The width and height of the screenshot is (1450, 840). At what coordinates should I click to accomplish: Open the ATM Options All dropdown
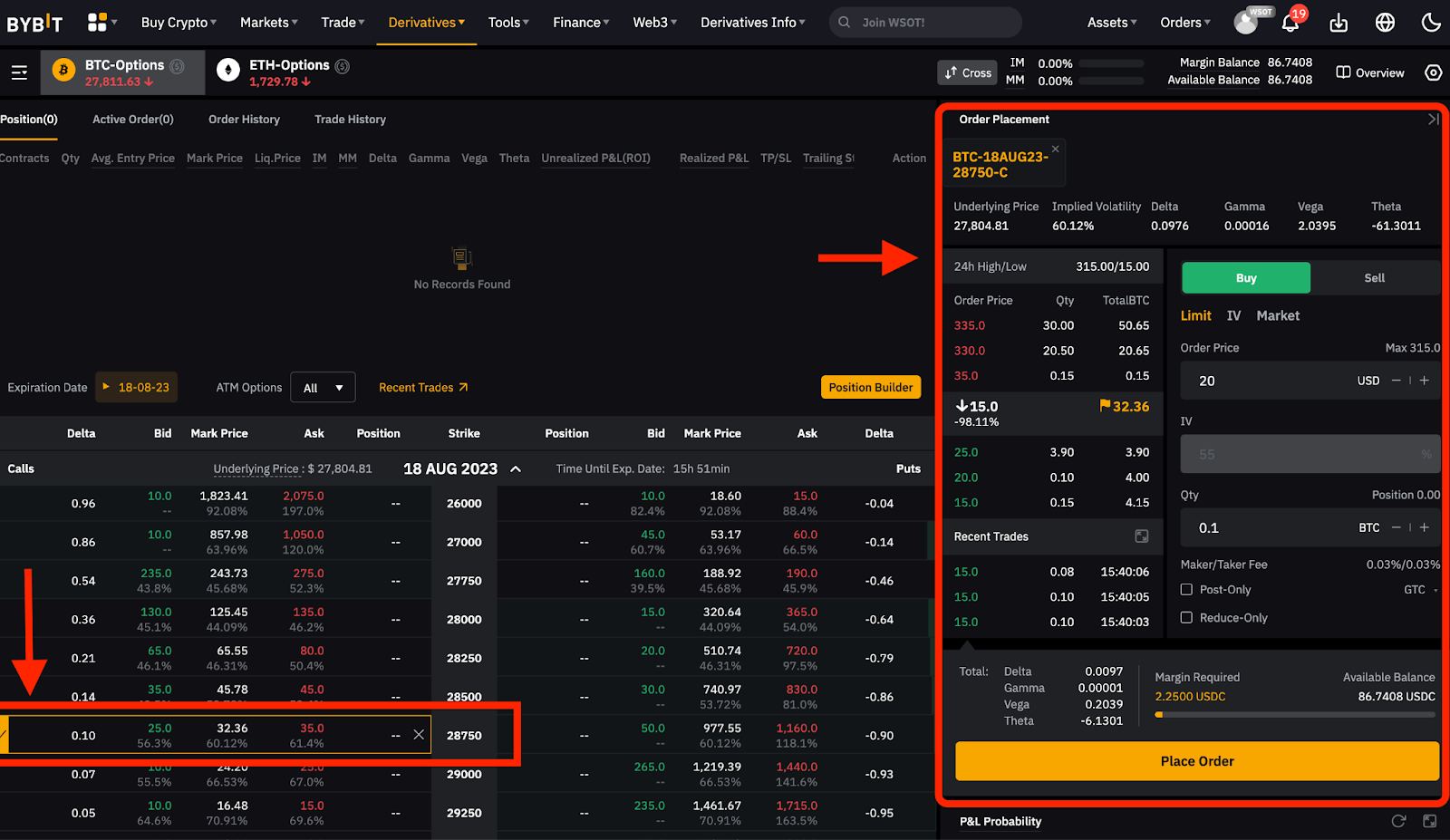(x=323, y=388)
